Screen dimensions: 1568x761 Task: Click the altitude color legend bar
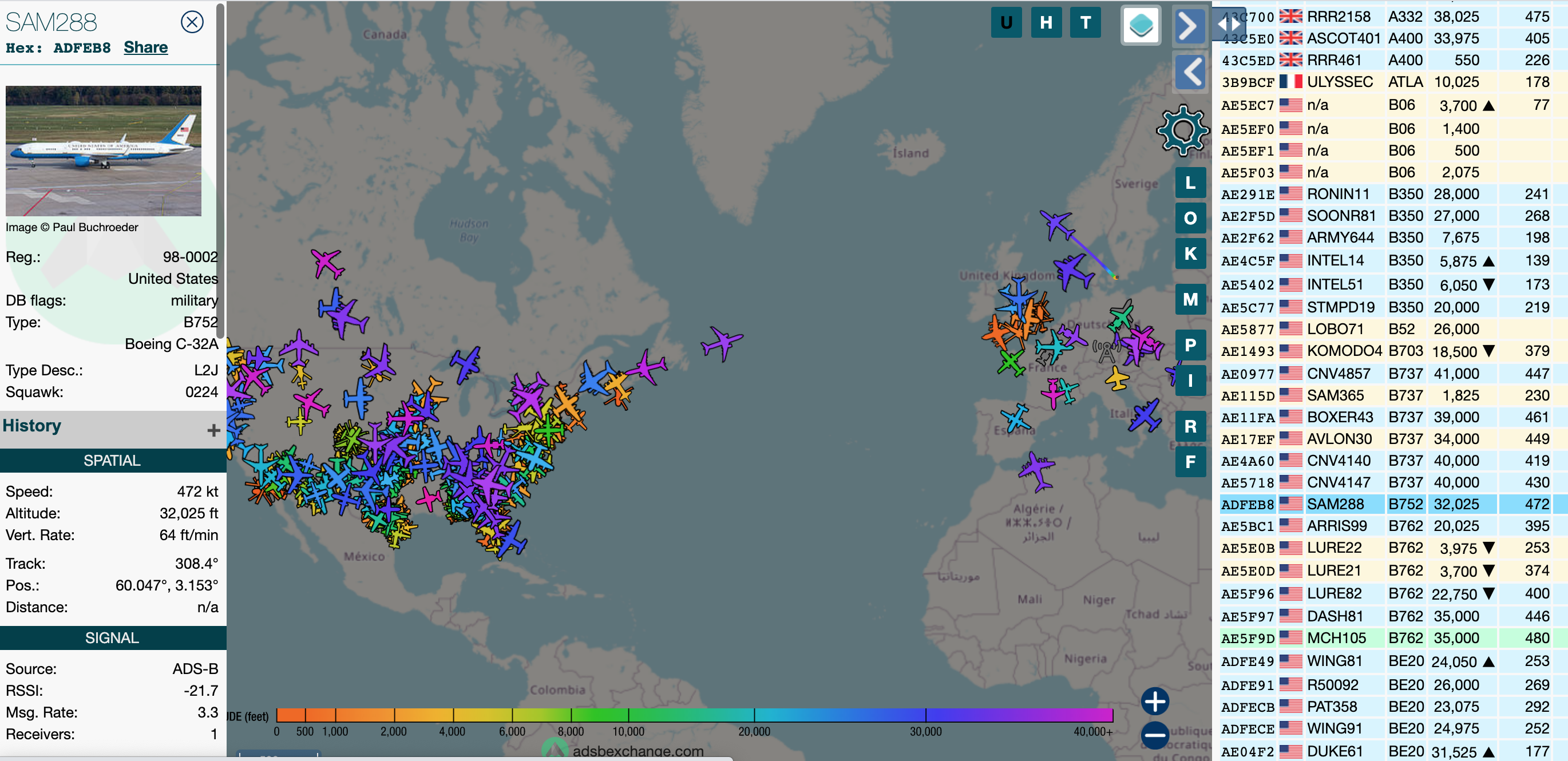click(694, 715)
